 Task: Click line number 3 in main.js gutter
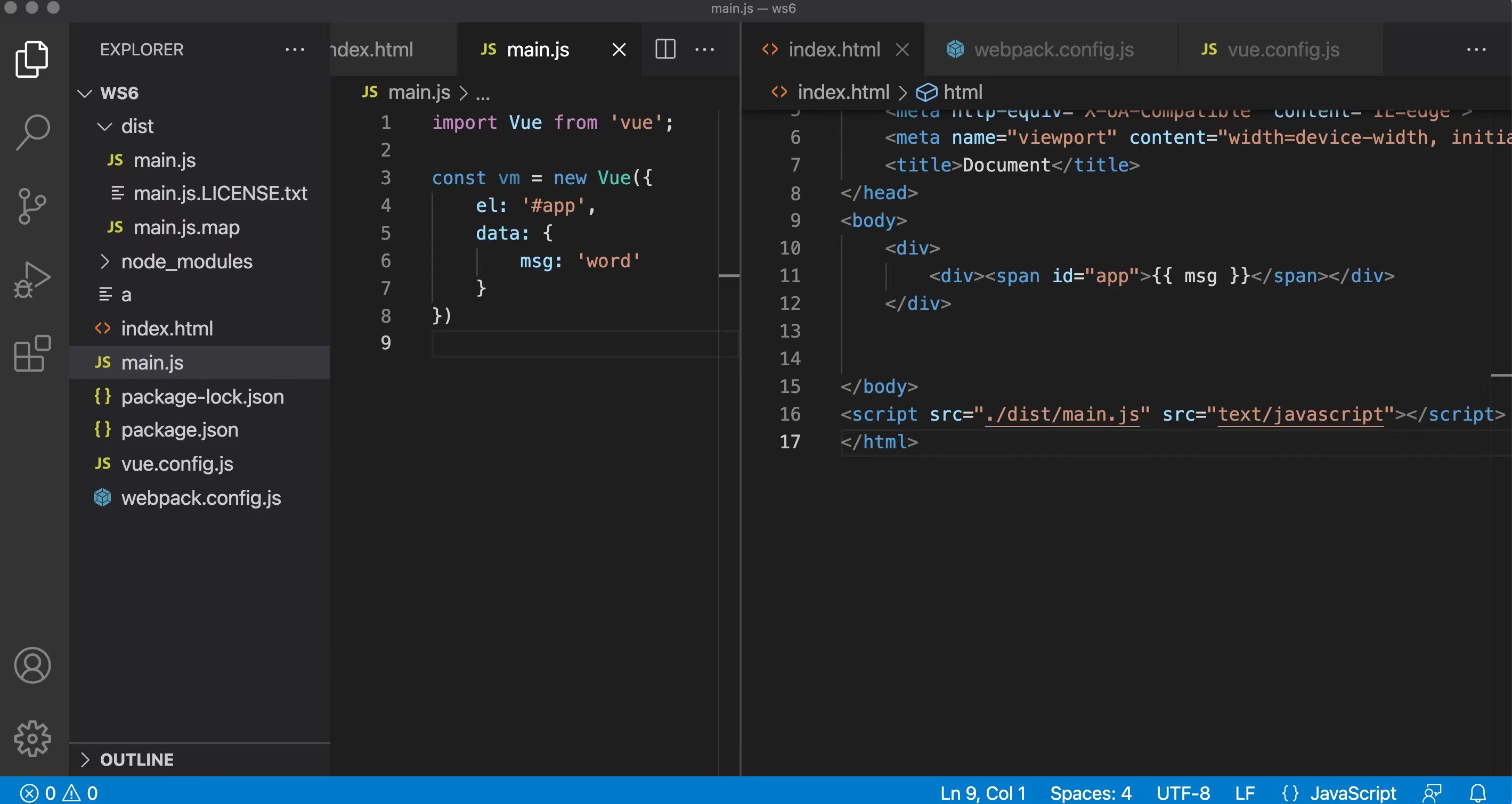click(x=386, y=178)
